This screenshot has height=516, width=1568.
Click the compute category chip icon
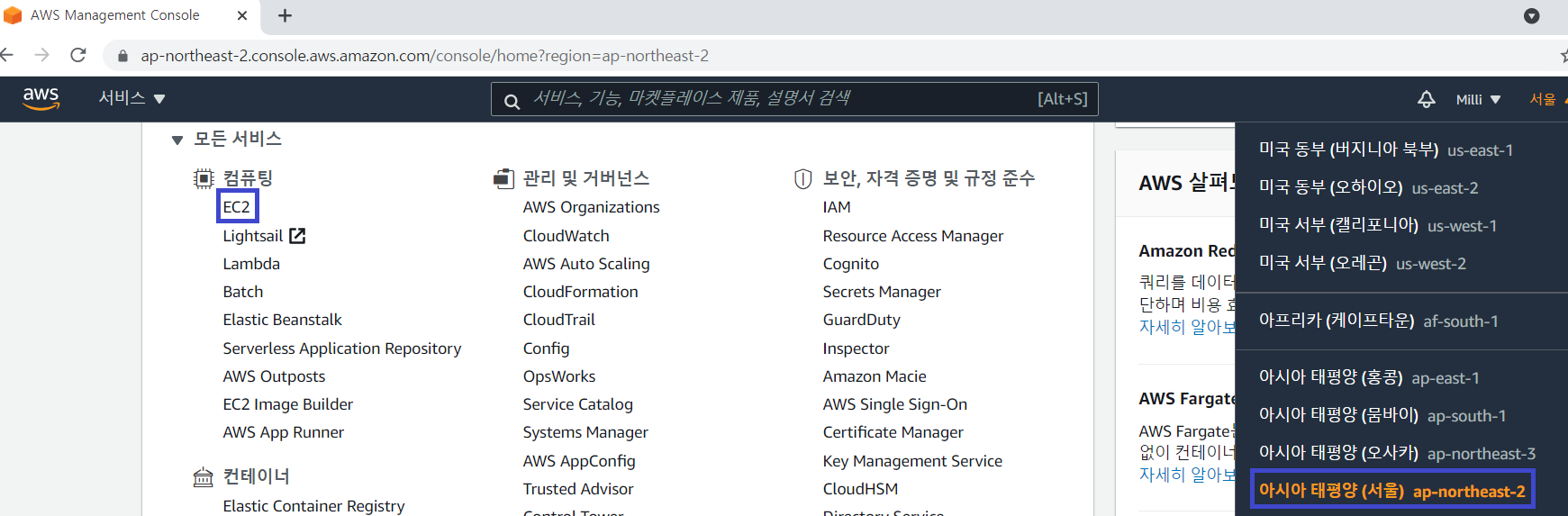[204, 178]
